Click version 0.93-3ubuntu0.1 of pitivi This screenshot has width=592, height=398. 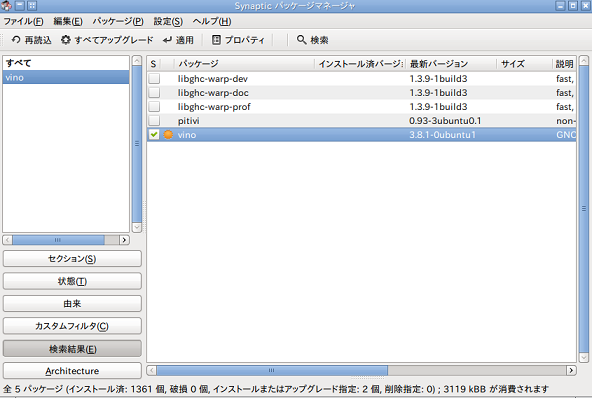[445, 120]
